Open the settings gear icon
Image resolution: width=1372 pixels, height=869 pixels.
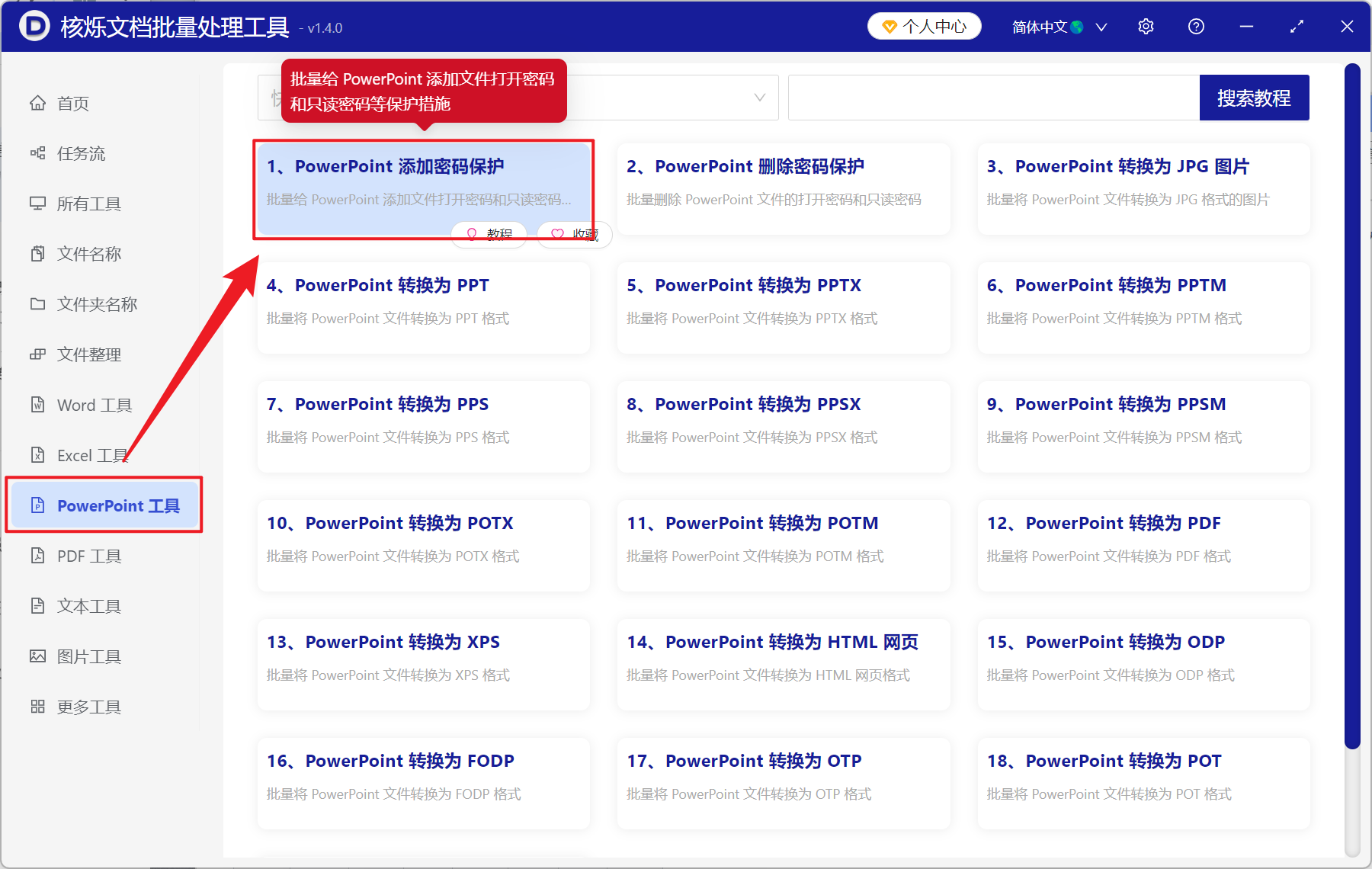click(x=1146, y=26)
